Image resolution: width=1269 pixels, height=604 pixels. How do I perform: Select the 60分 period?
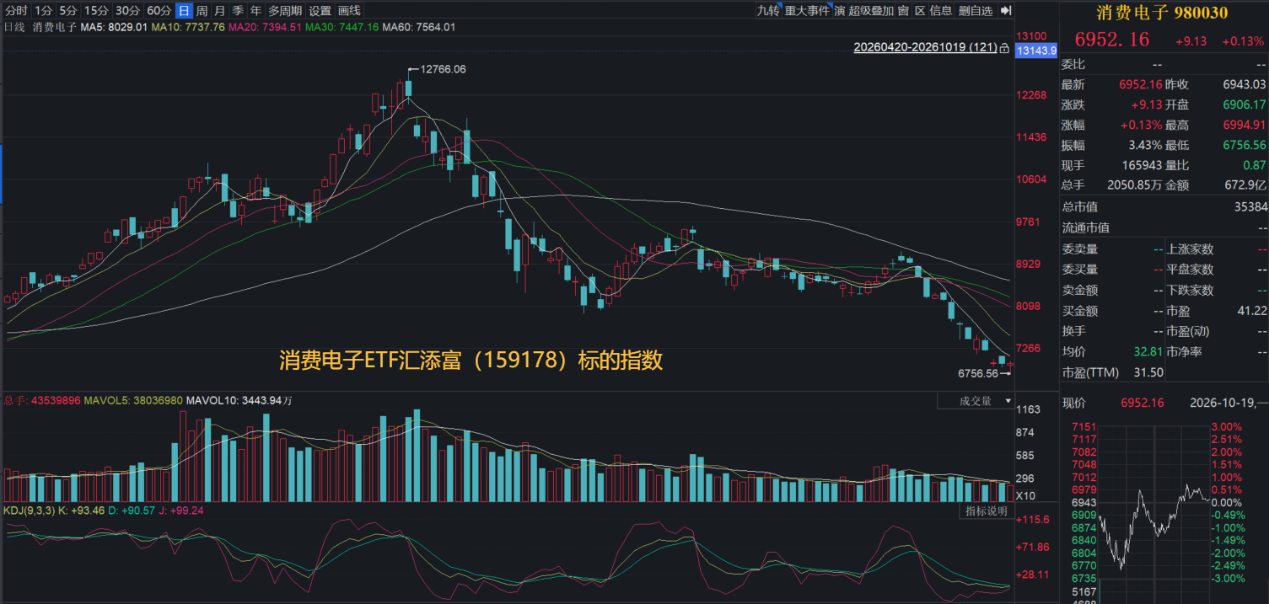point(158,10)
